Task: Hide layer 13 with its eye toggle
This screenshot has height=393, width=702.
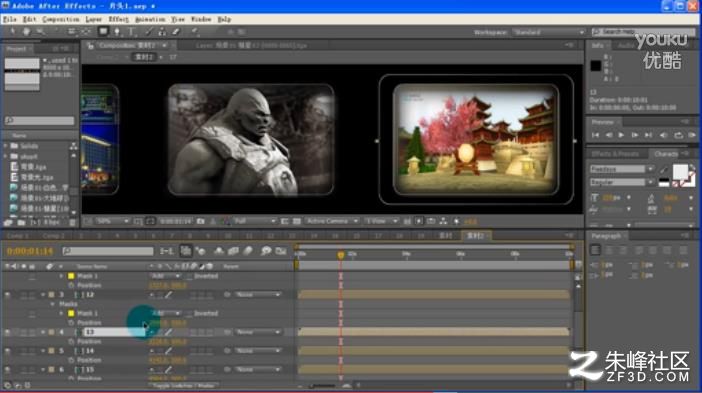Action: point(7,333)
